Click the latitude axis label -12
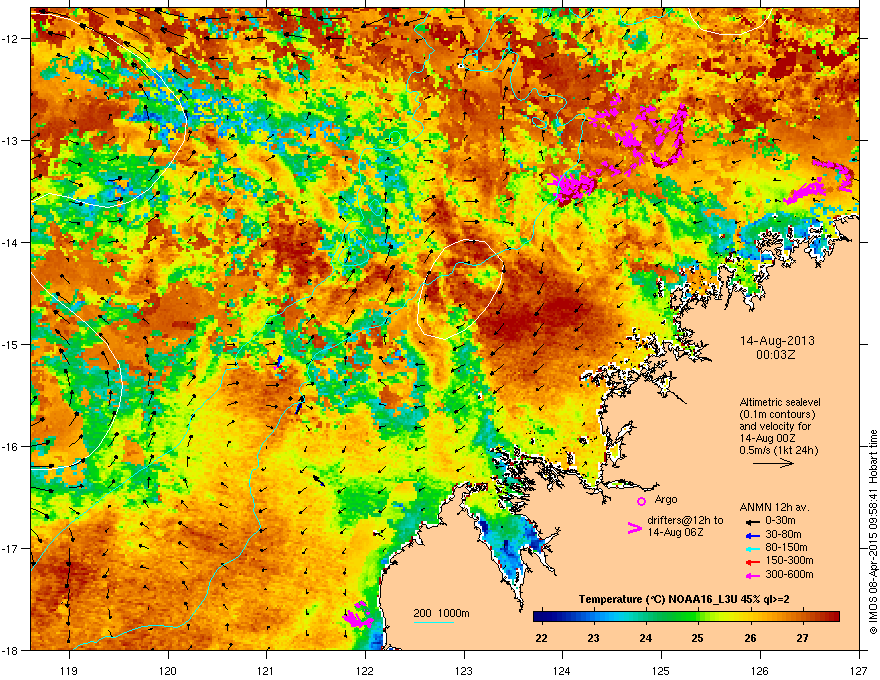Viewport: 880px width, 680px height. click(x=11, y=39)
